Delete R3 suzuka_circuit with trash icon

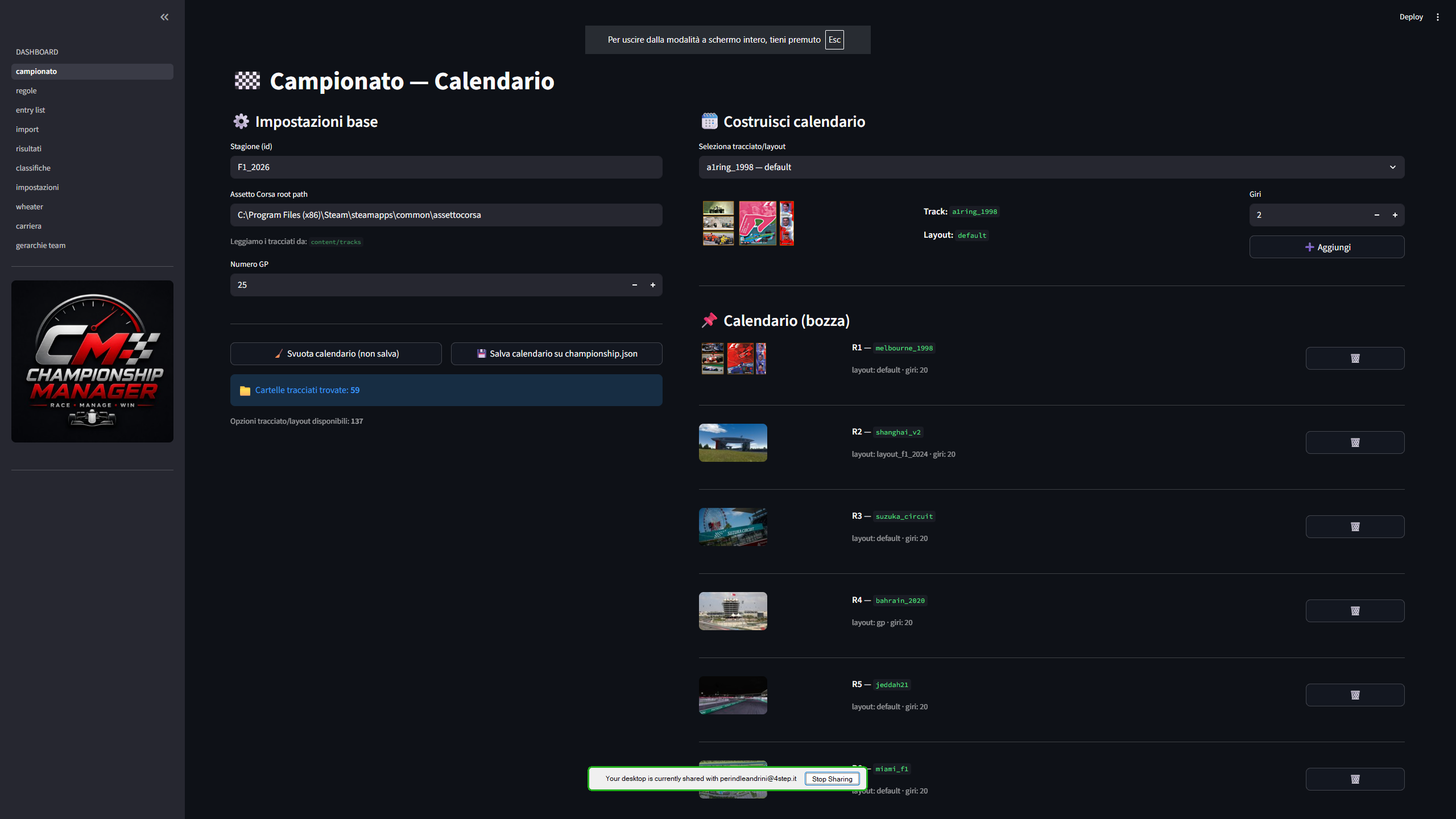[1355, 527]
